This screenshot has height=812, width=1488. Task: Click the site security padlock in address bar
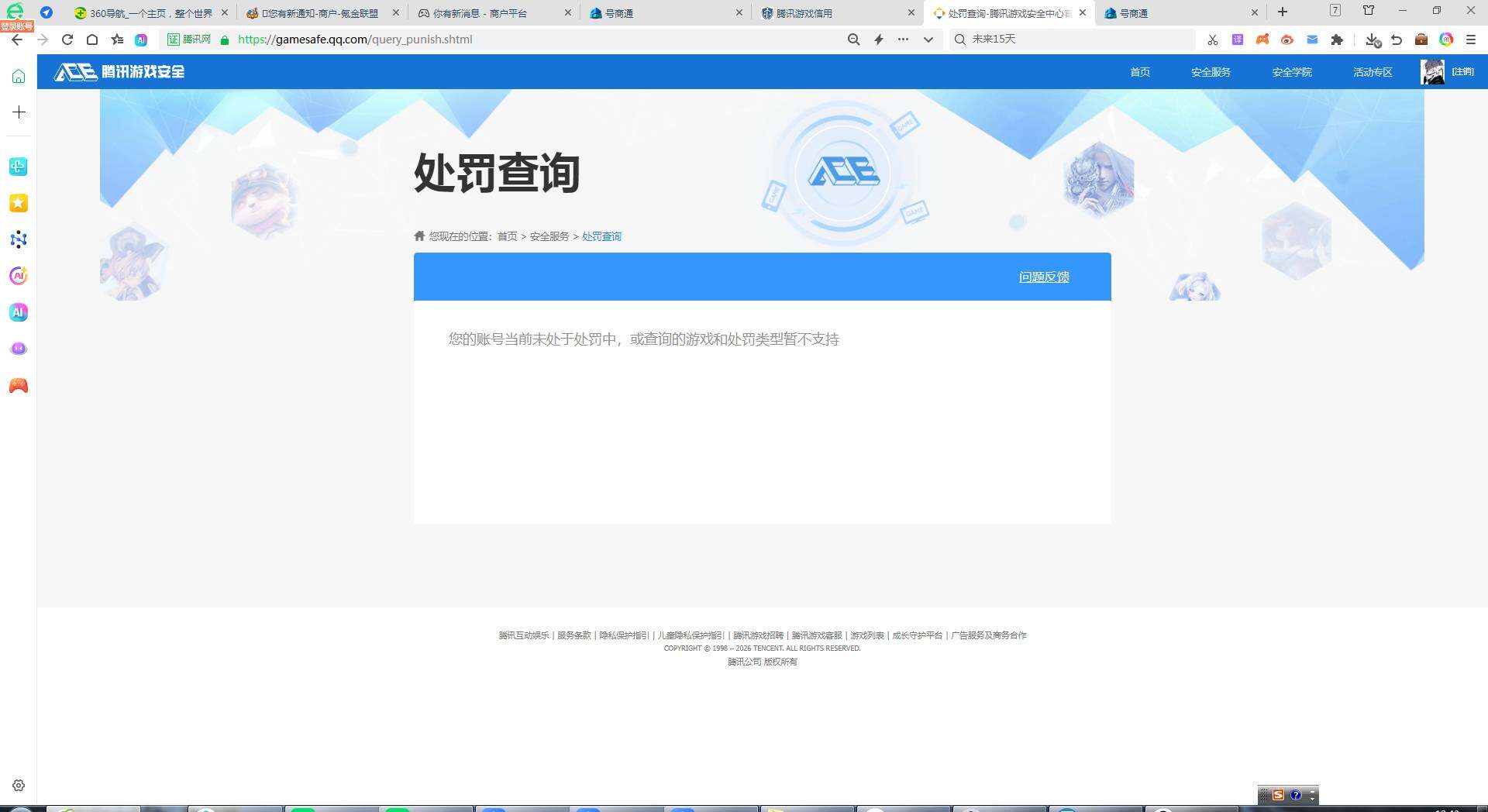(x=223, y=40)
